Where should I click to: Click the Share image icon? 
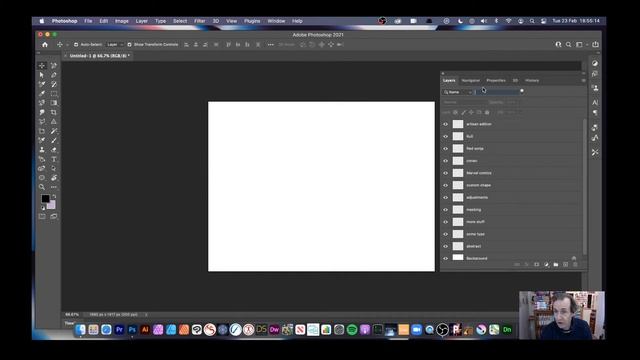pos(596,44)
